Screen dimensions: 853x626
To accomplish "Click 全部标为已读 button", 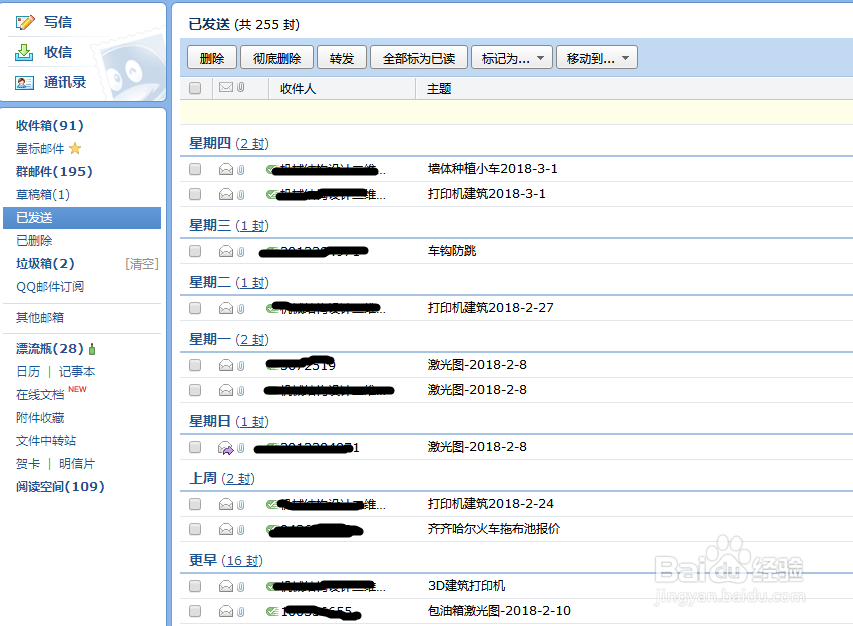I will tap(419, 57).
